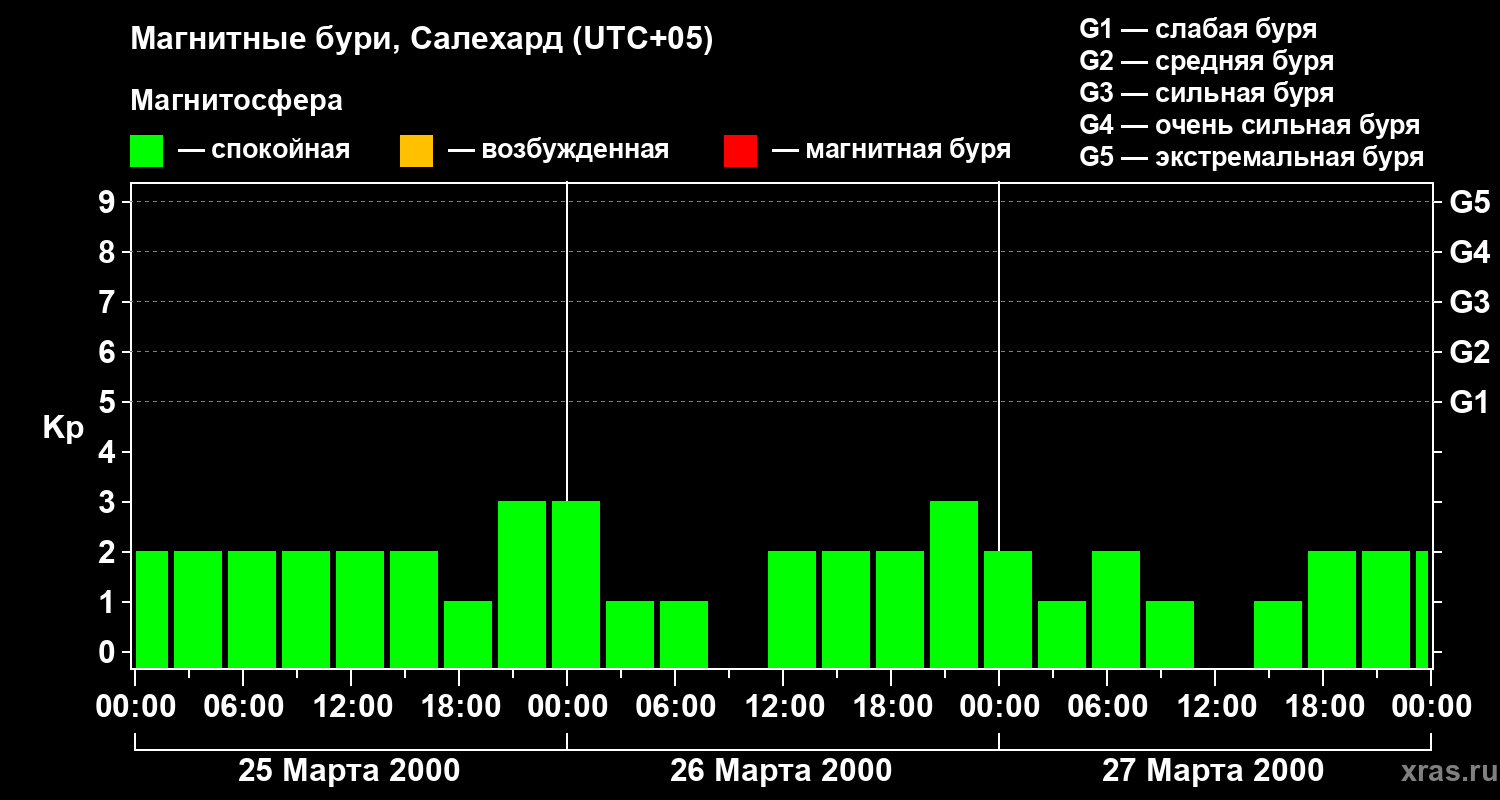The image size is (1500, 800).
Task: Click the right-axis 'G4' storm level label
Action: click(x=1469, y=252)
